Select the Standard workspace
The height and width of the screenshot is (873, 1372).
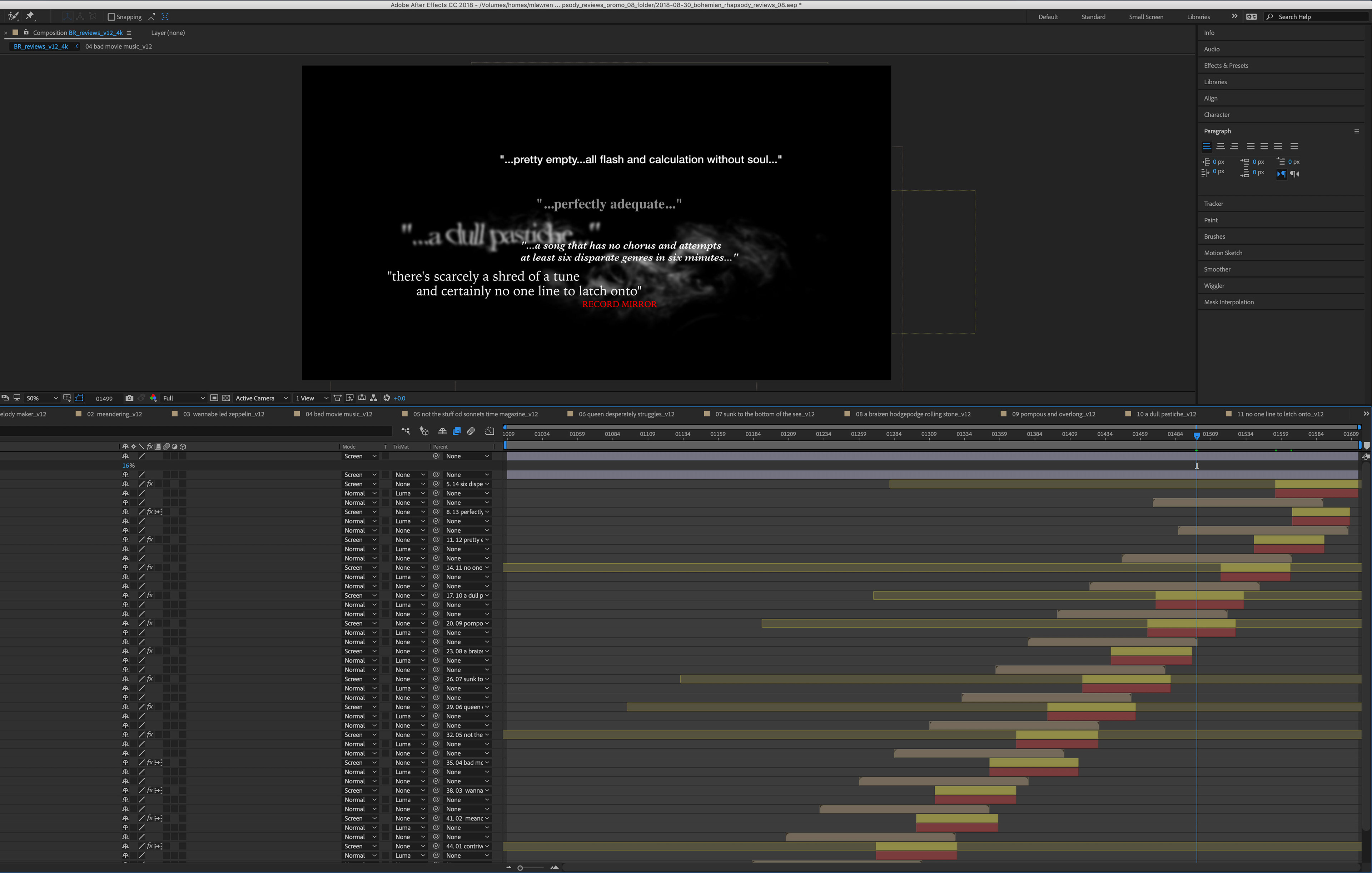coord(1093,17)
